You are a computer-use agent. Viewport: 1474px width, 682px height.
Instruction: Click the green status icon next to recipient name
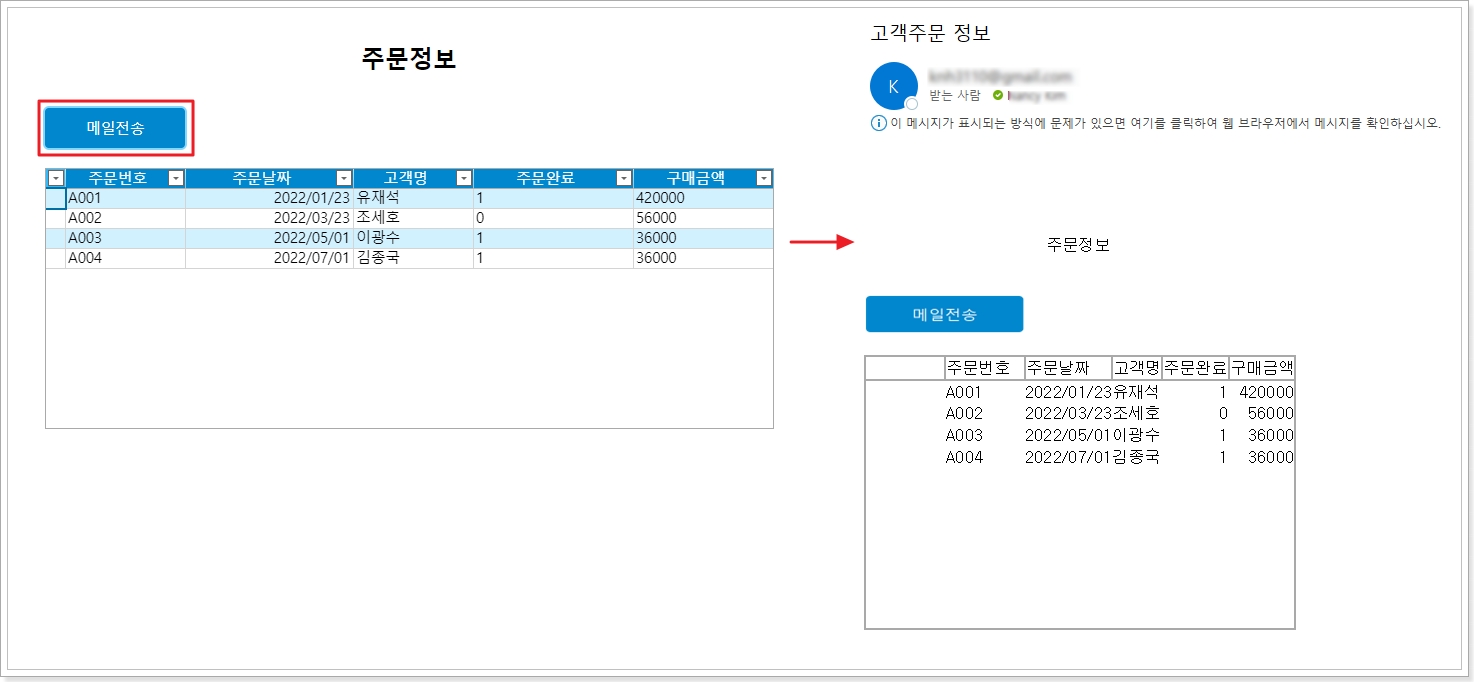[x=997, y=96]
